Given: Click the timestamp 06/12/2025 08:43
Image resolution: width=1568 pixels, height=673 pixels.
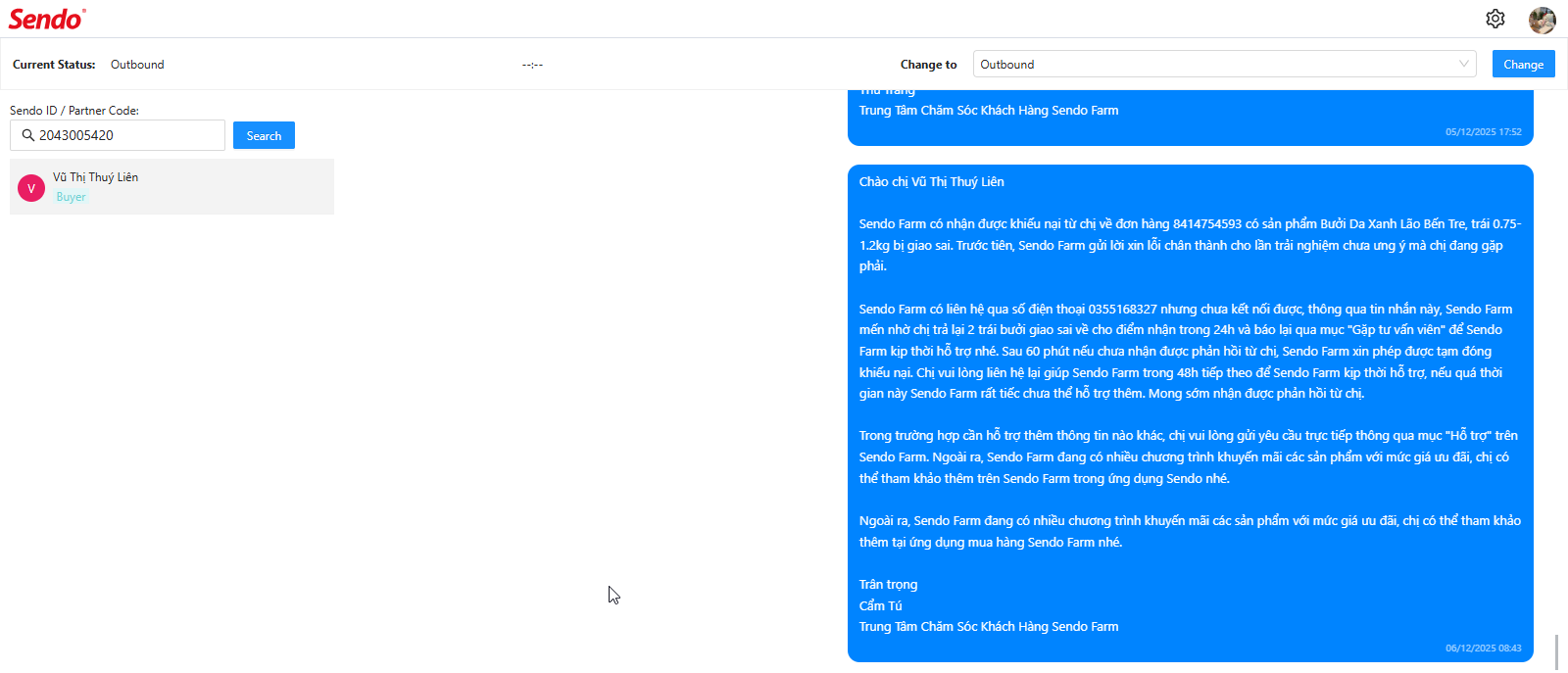Looking at the screenshot, I should [1483, 648].
